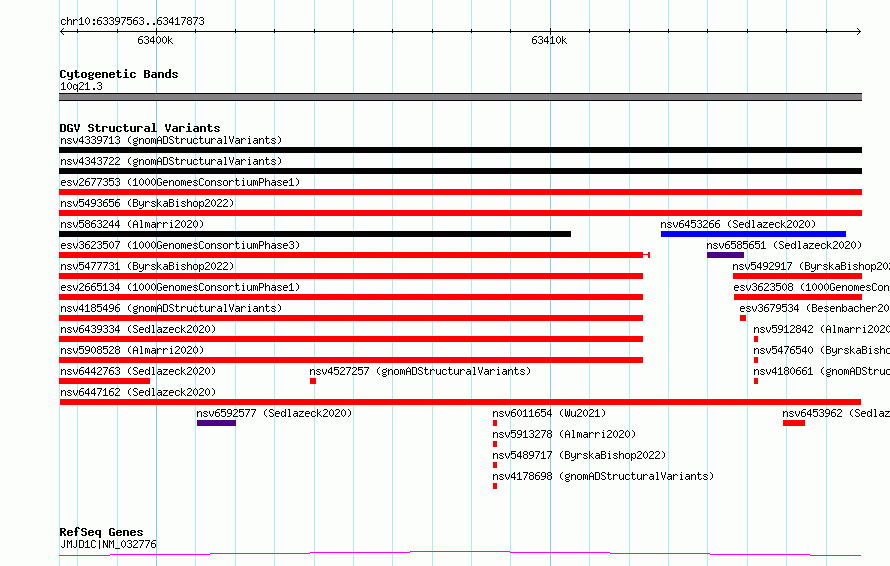The width and height of the screenshot is (890, 566).
Task: Click the nsv4339713 gnomAD variant label
Action: point(171,140)
